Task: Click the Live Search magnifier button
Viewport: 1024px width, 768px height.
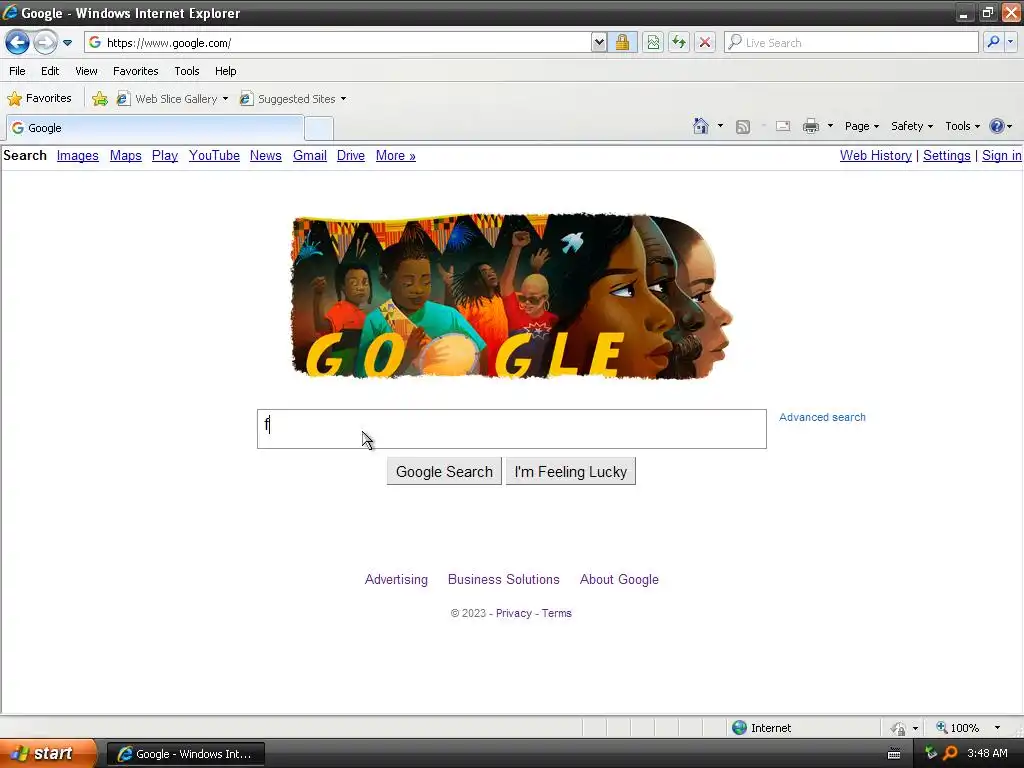Action: (993, 42)
